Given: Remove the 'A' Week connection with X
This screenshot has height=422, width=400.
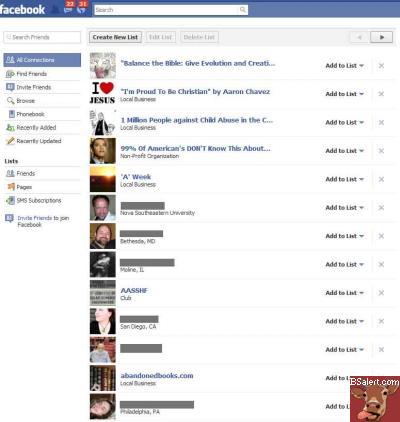Looking at the screenshot, I should pyautogui.click(x=381, y=179).
